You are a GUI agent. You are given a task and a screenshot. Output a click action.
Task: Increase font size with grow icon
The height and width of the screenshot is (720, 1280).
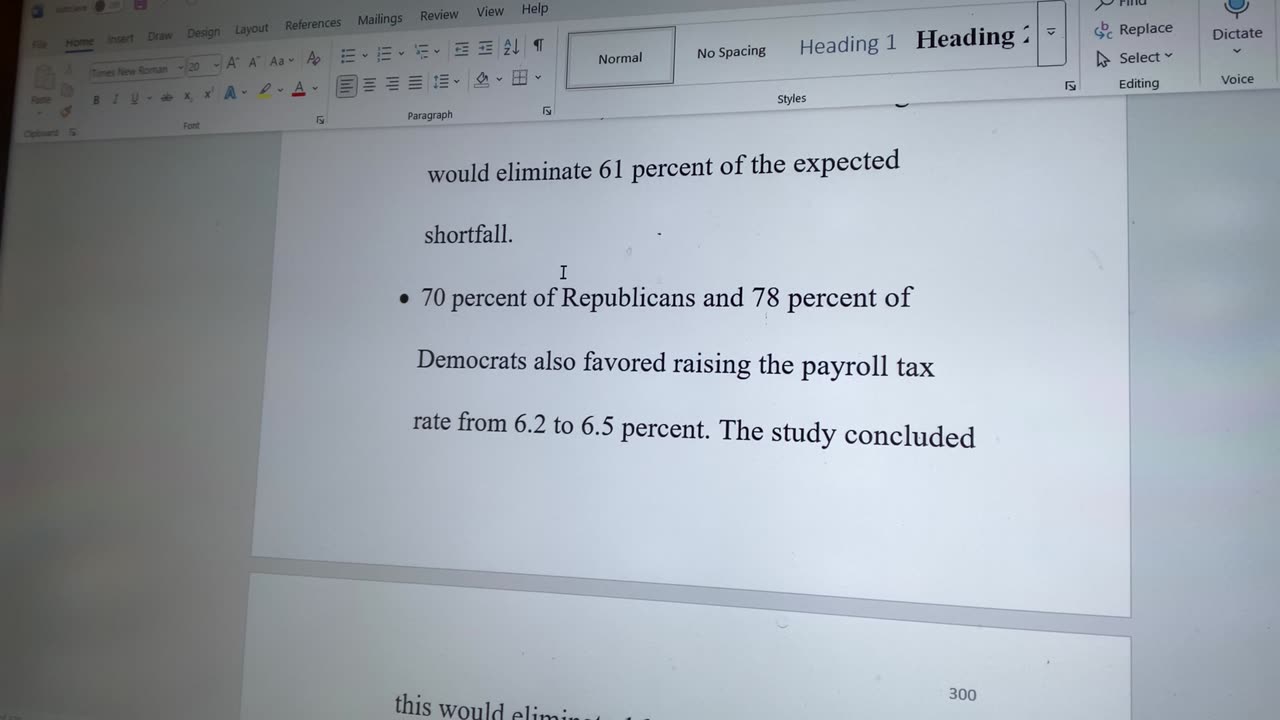tap(232, 63)
